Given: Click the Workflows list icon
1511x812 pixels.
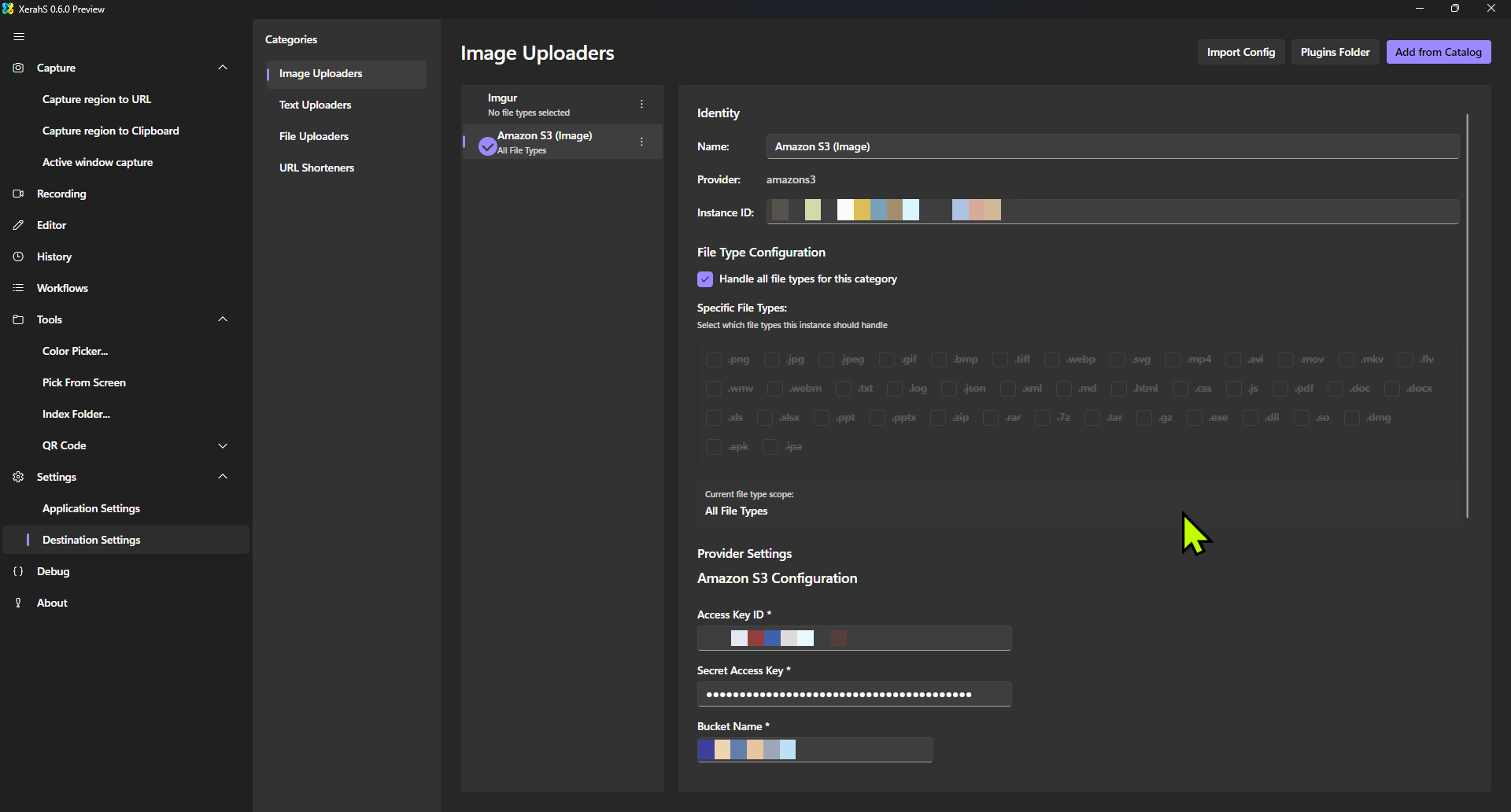Looking at the screenshot, I should coord(18,288).
